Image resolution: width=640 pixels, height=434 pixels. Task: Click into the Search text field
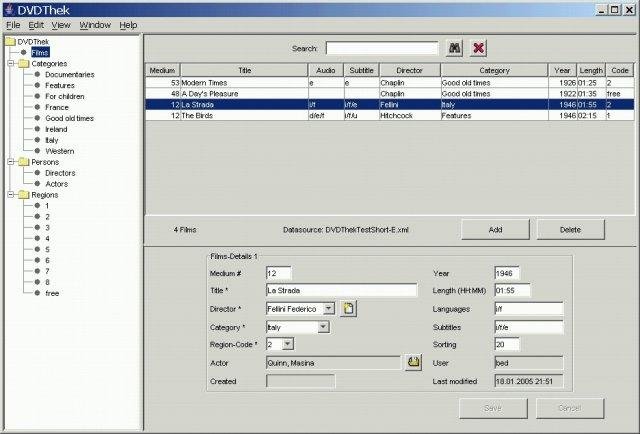tap(381, 48)
